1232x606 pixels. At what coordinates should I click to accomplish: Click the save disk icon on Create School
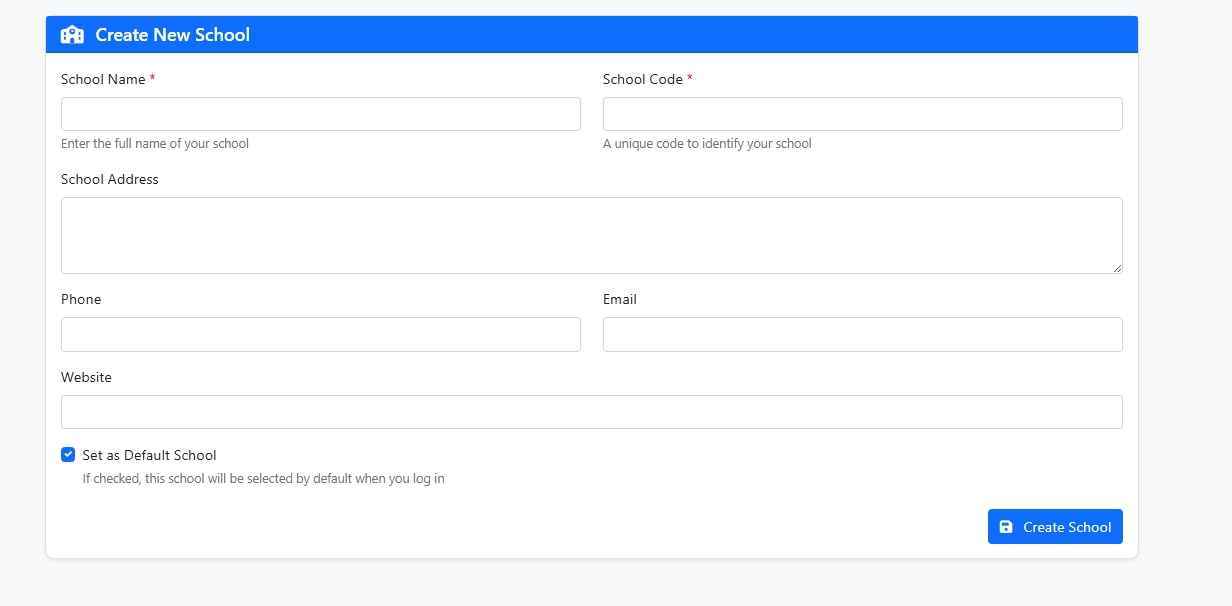tap(1006, 526)
